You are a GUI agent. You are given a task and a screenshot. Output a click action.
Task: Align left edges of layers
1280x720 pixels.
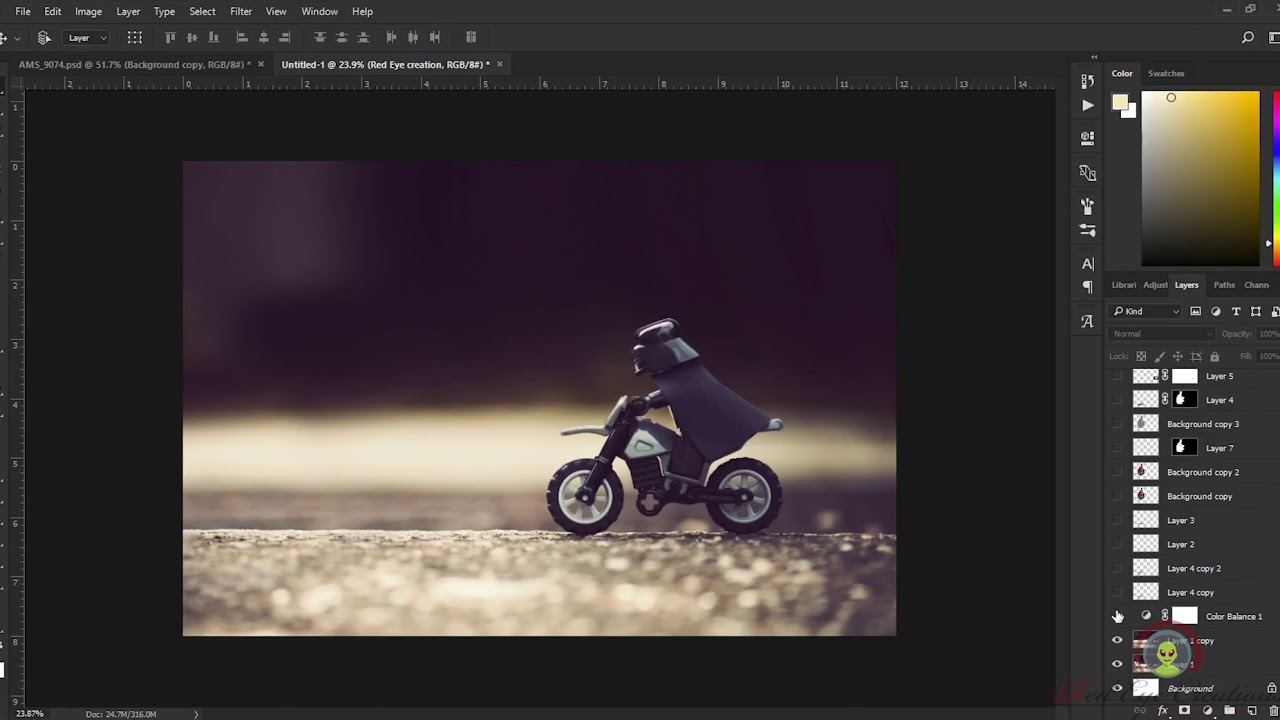point(242,38)
